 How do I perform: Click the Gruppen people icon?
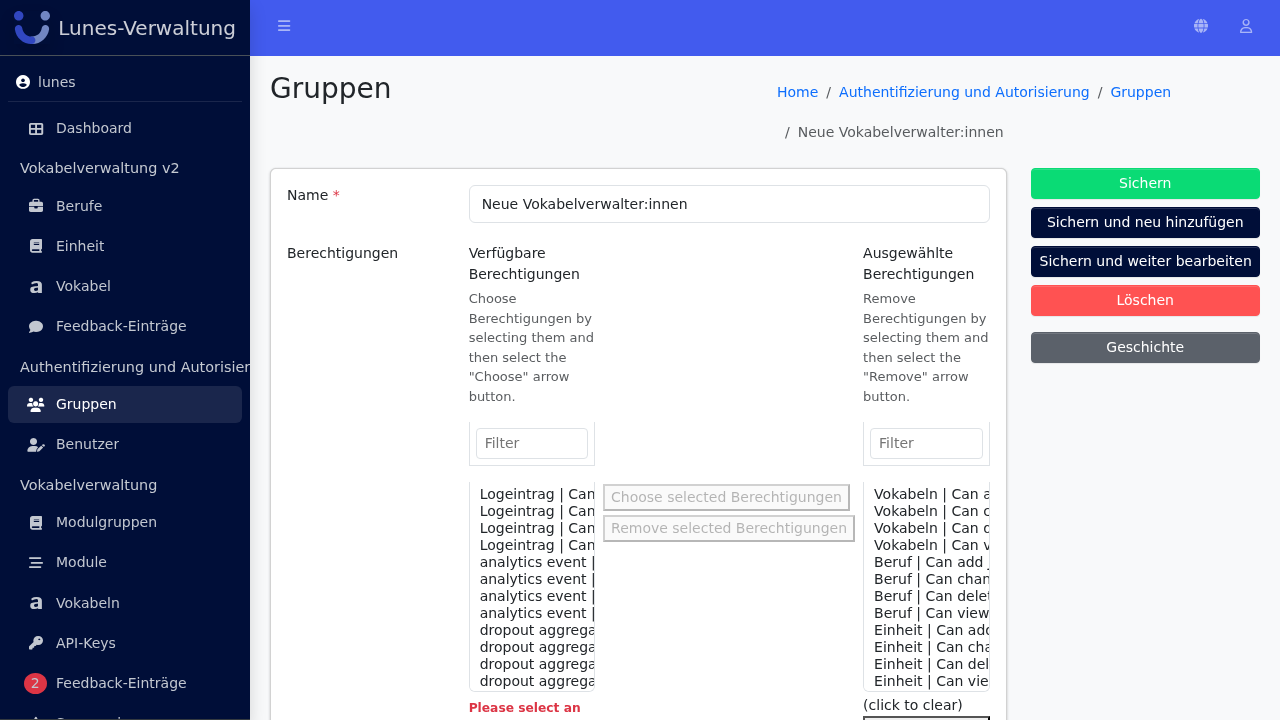36,404
